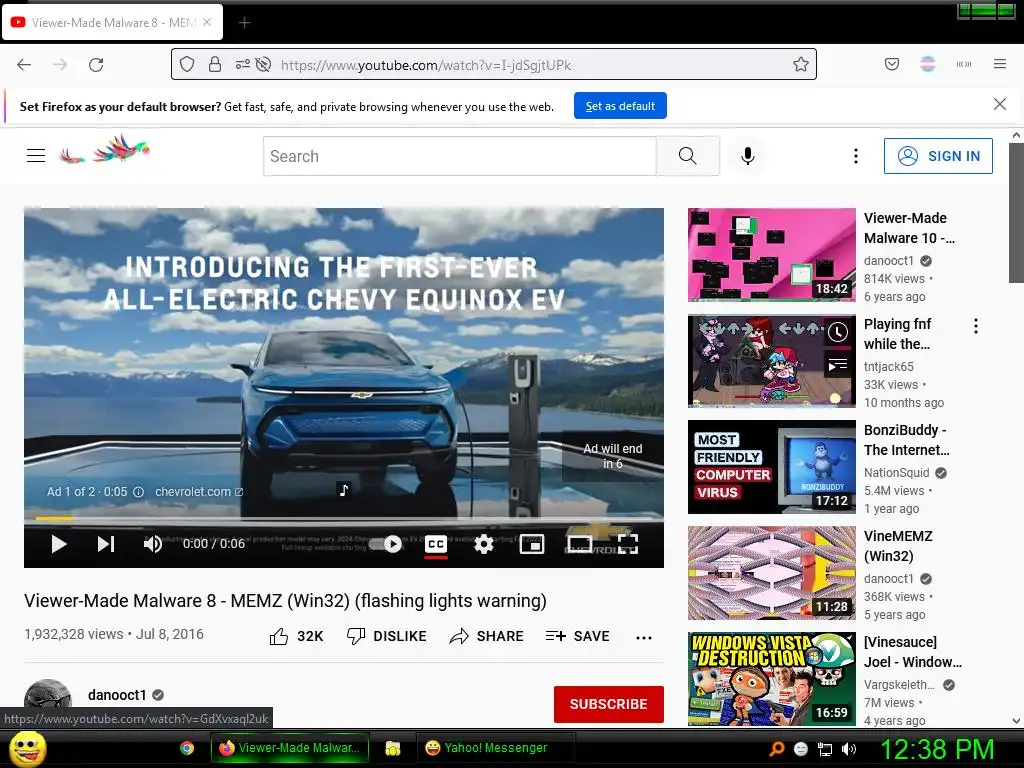Viewport: 1024px width, 768px height.
Task: Skip to next video with the next button
Action: click(x=106, y=543)
